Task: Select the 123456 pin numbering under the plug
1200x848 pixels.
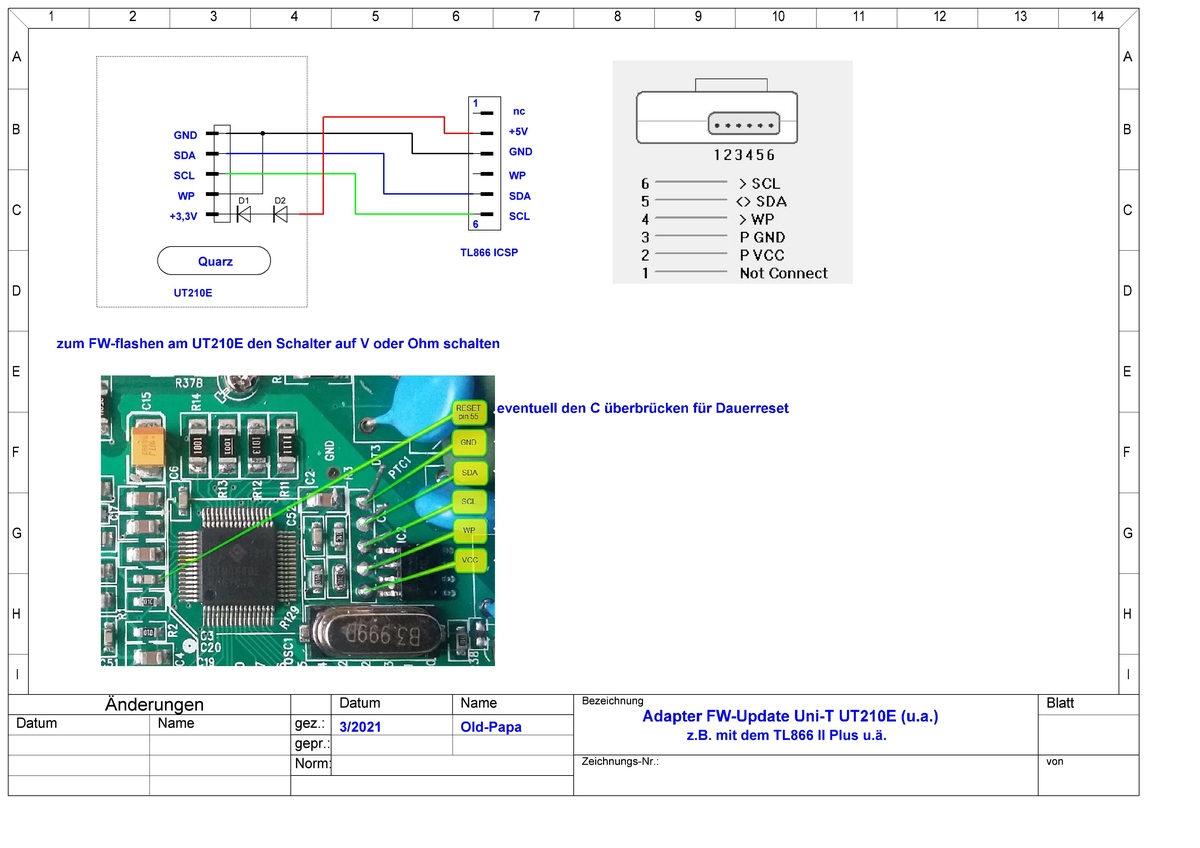Action: [744, 155]
